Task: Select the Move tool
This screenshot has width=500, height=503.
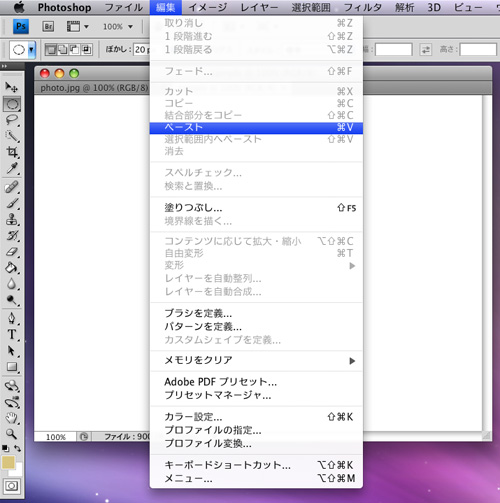Action: pos(12,87)
